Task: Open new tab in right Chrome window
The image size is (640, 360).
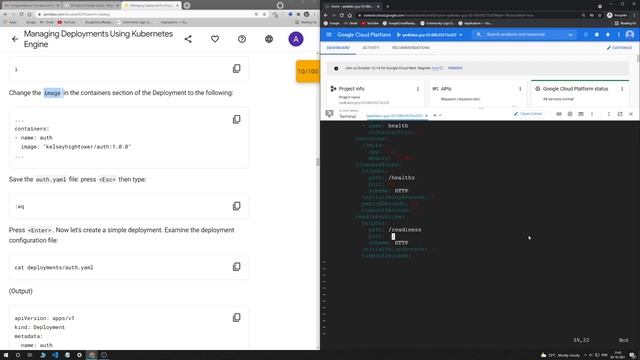Action: tap(387, 6)
